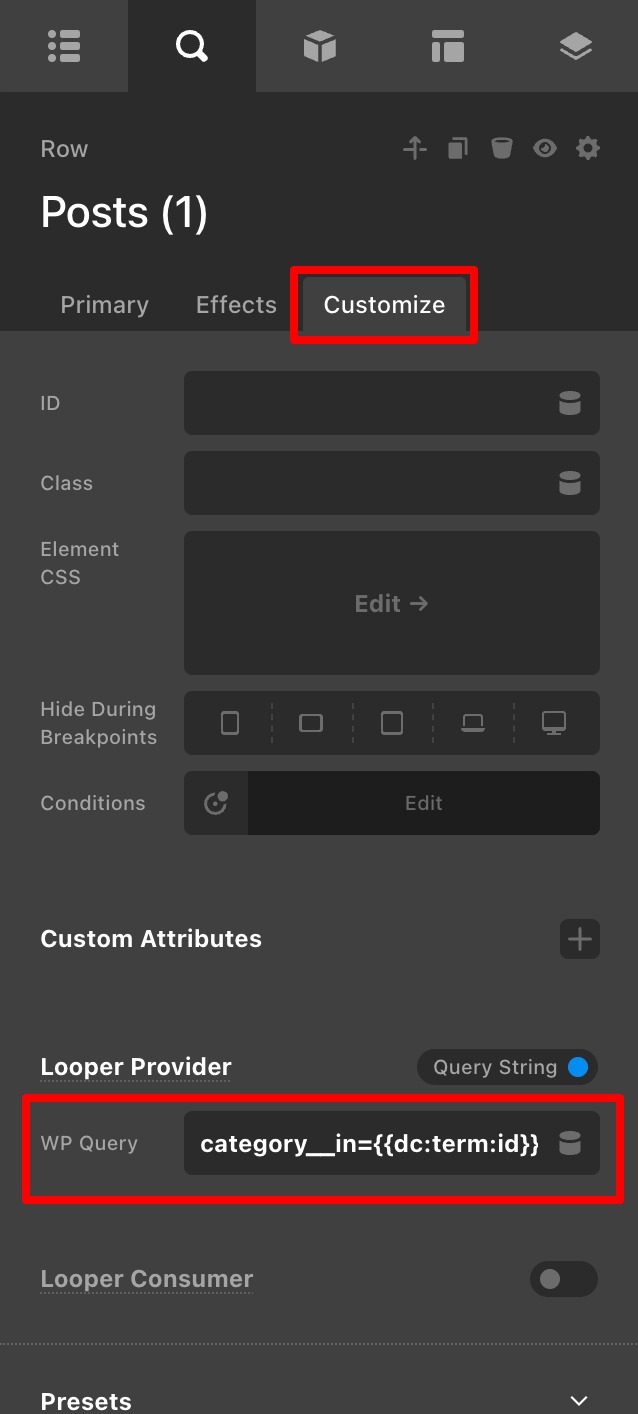Toggle the Query String switch
Viewport: 638px width, 1414px height.
pyautogui.click(x=508, y=1067)
